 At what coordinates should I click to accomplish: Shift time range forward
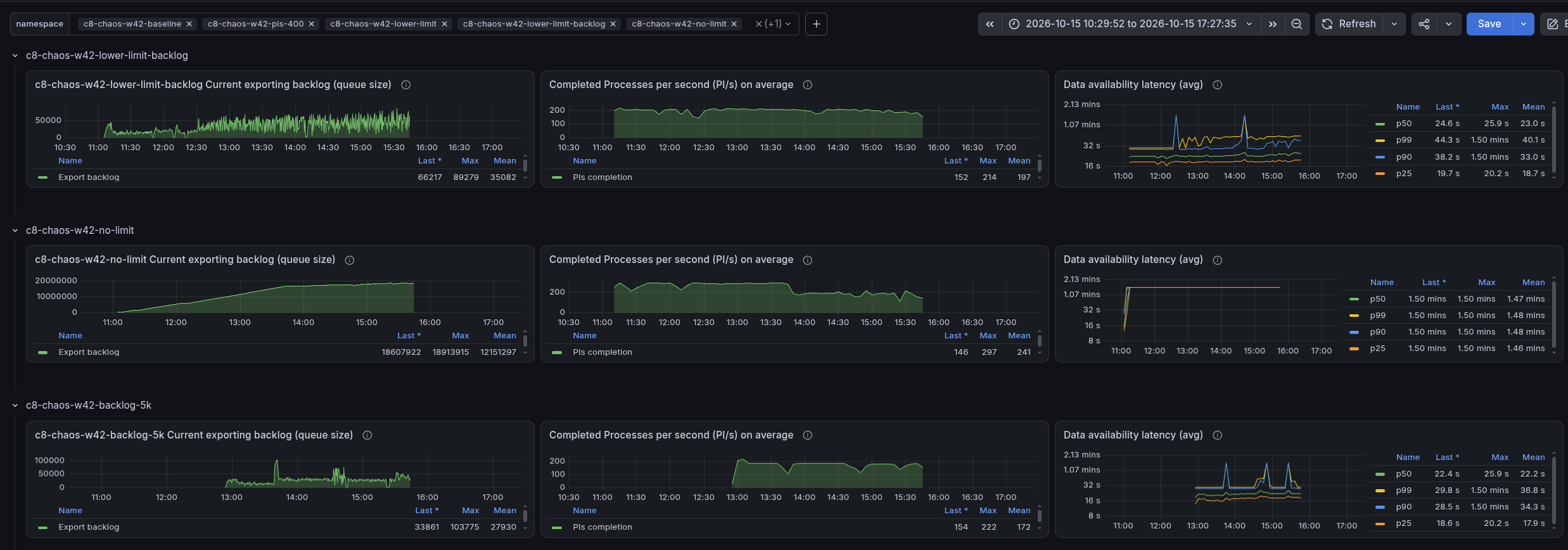[x=1272, y=24]
